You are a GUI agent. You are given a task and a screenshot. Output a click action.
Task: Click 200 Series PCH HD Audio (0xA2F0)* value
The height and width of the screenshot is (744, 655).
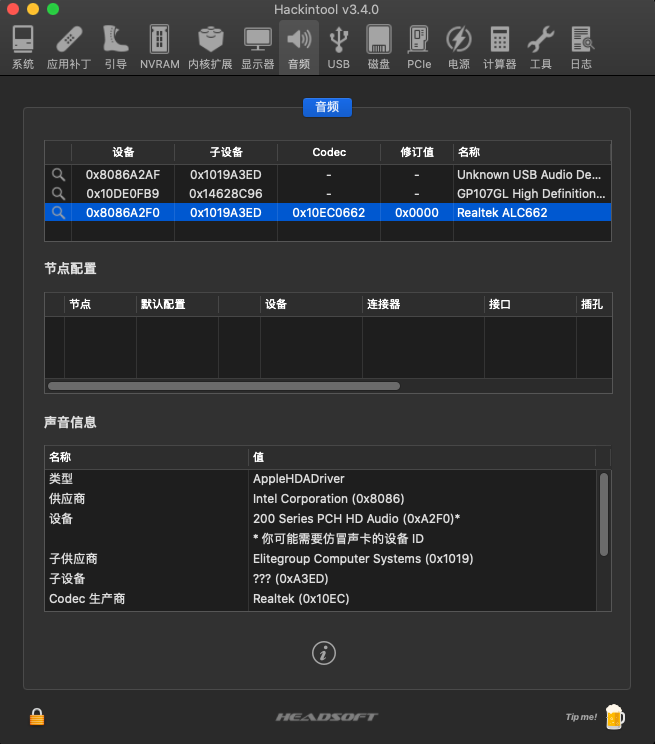pyautogui.click(x=356, y=519)
